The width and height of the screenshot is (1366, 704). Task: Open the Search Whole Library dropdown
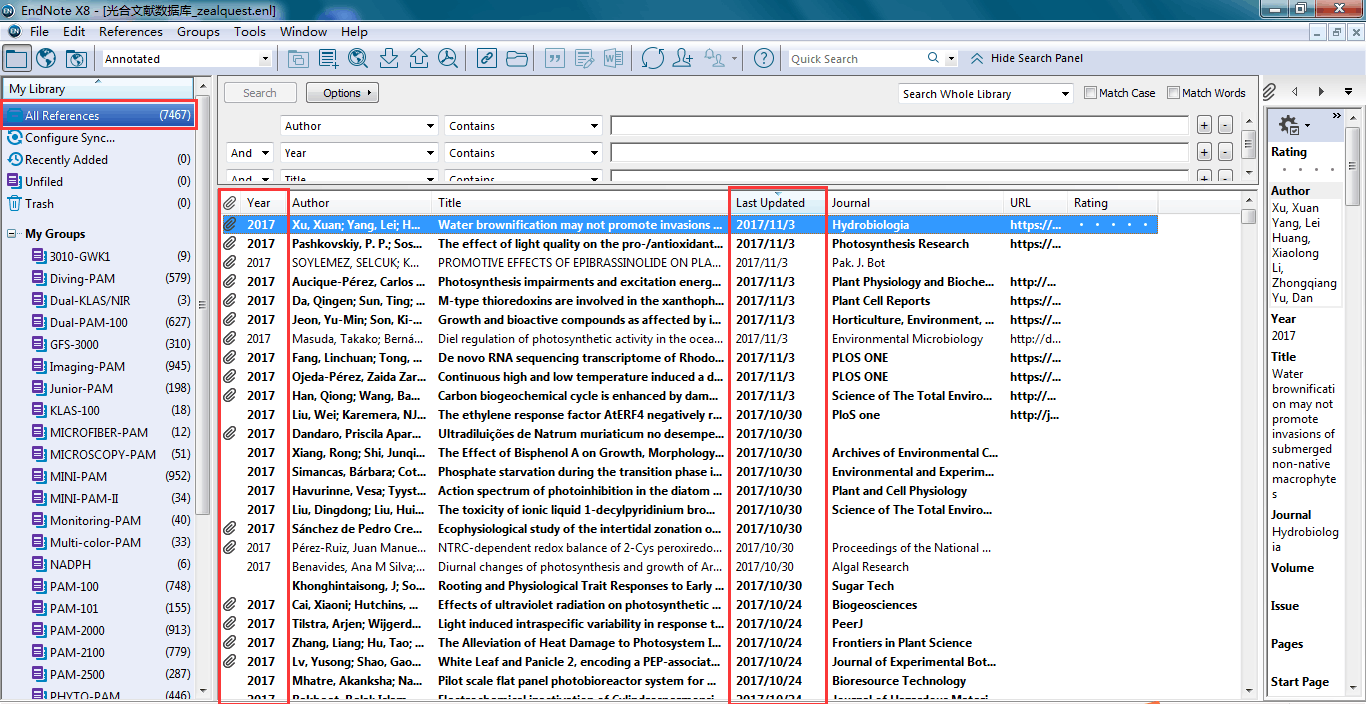pyautogui.click(x=1065, y=94)
